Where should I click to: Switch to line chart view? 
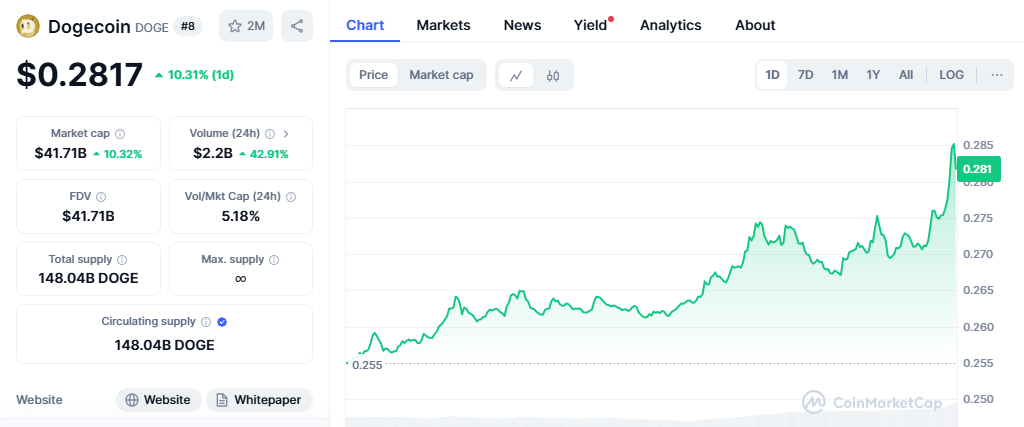coord(516,75)
